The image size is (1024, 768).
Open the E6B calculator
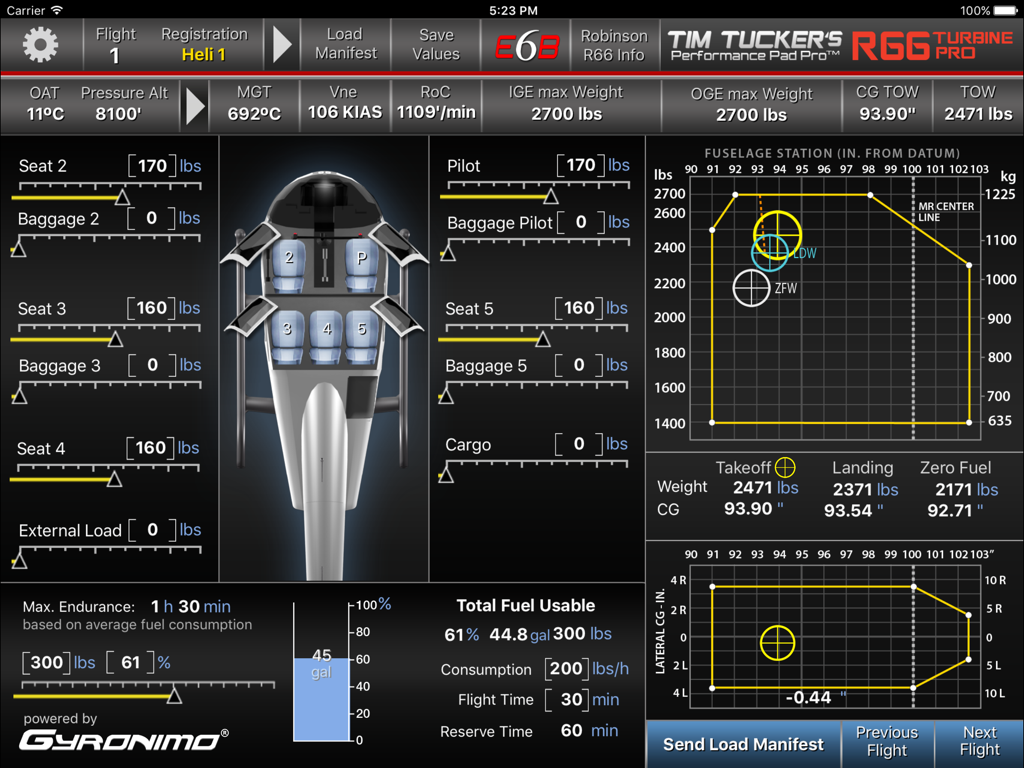[x=525, y=45]
